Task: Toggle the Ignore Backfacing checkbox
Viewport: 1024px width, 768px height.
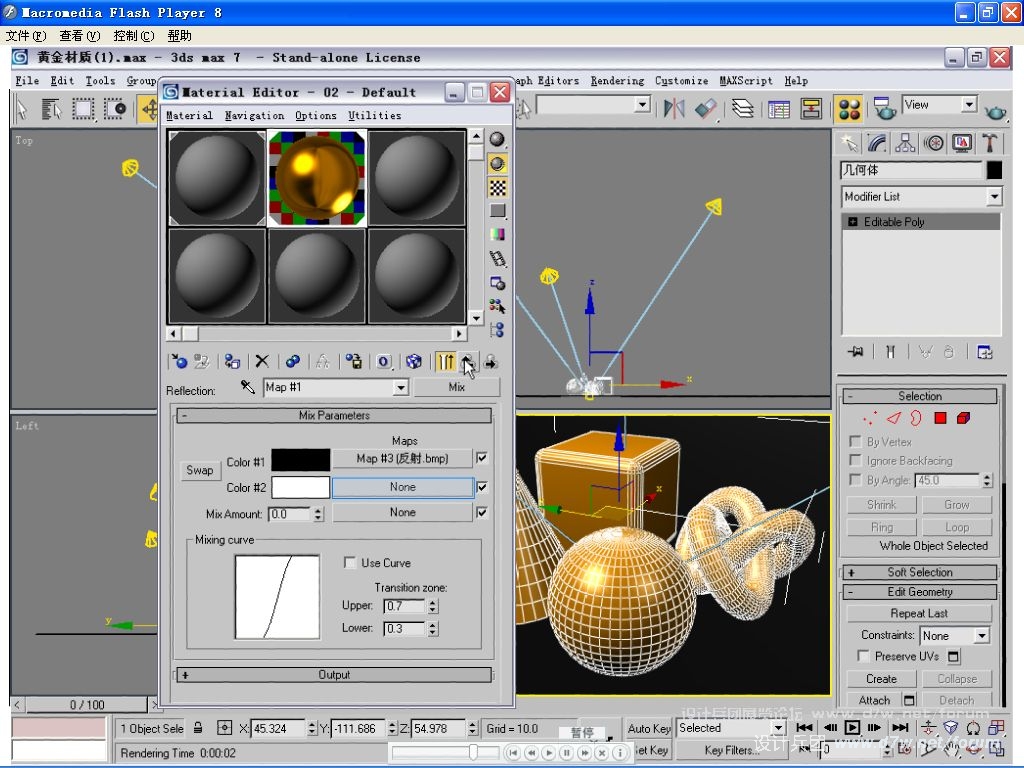Action: pos(855,461)
